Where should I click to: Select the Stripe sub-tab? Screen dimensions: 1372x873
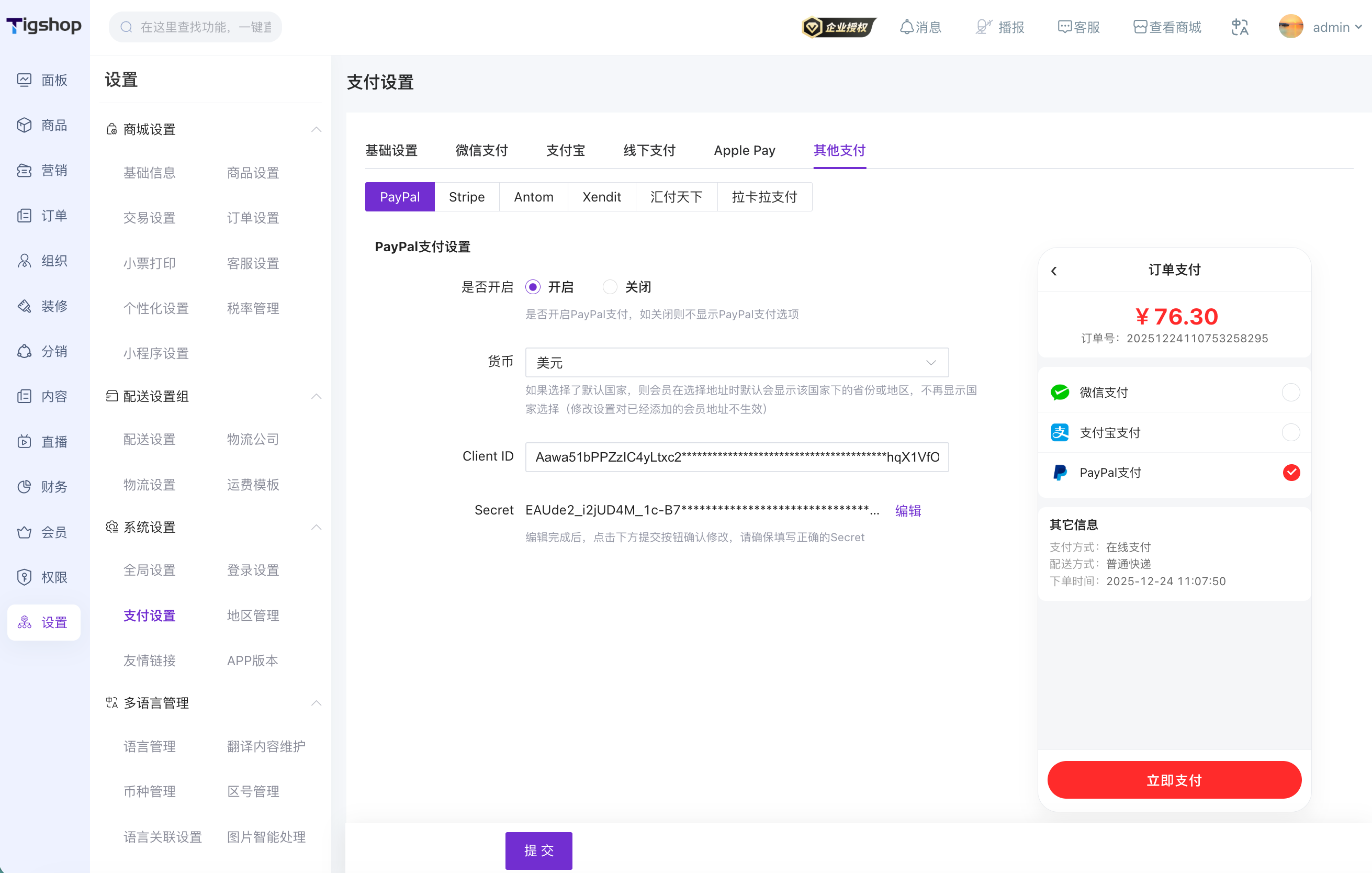(x=467, y=197)
